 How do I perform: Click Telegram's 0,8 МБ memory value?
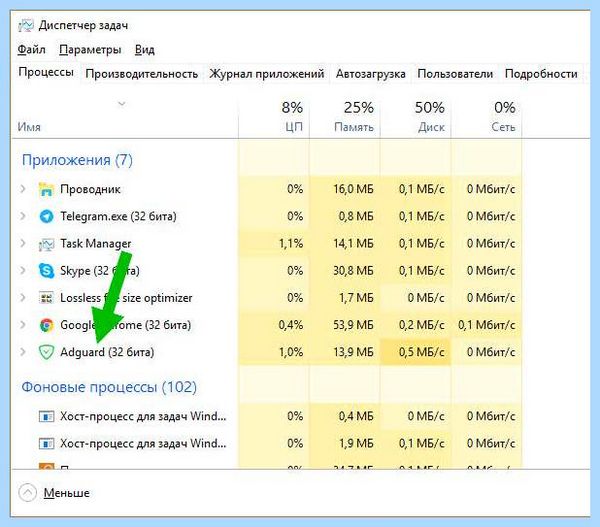(356, 216)
